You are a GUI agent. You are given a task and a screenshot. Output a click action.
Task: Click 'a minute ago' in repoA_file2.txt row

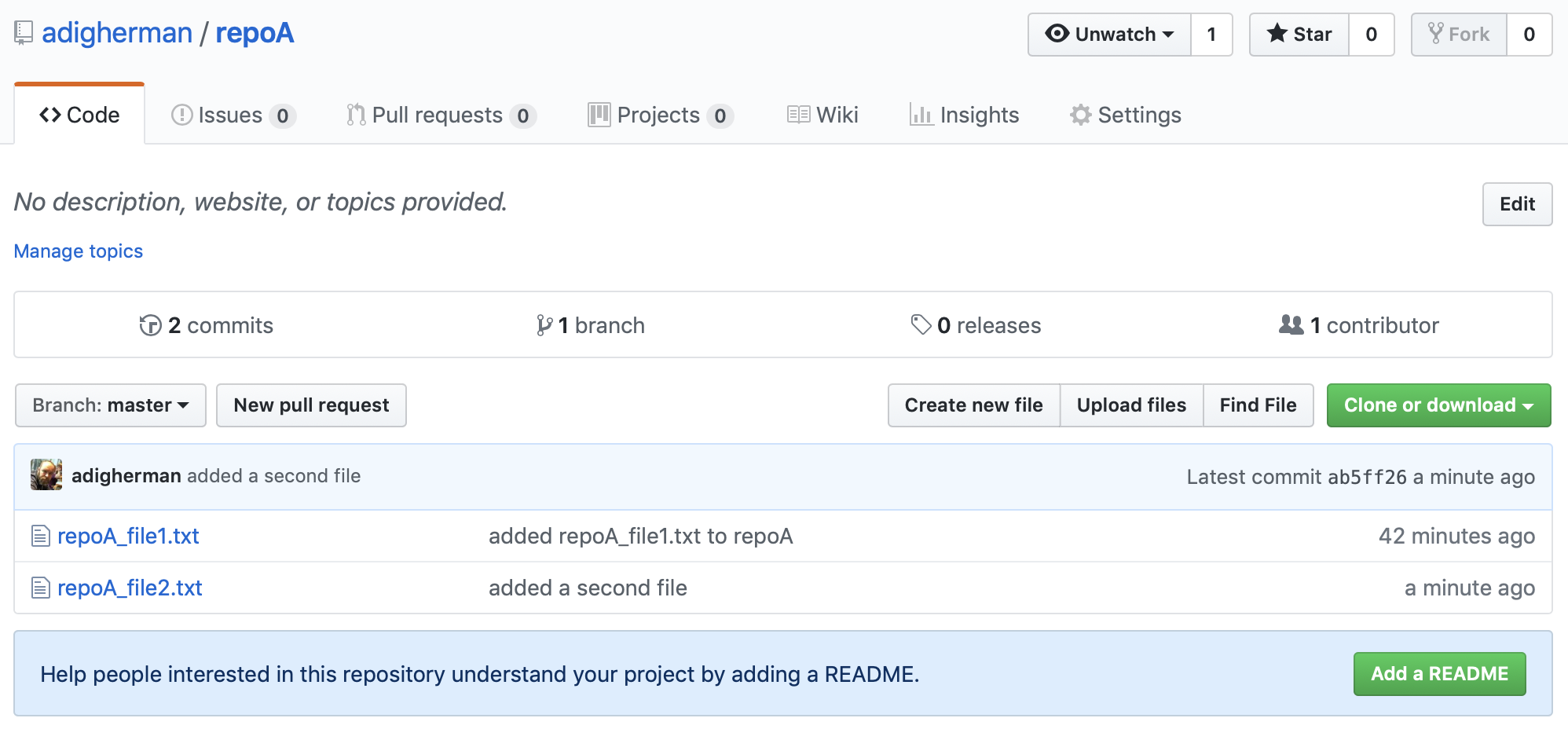(x=1469, y=588)
